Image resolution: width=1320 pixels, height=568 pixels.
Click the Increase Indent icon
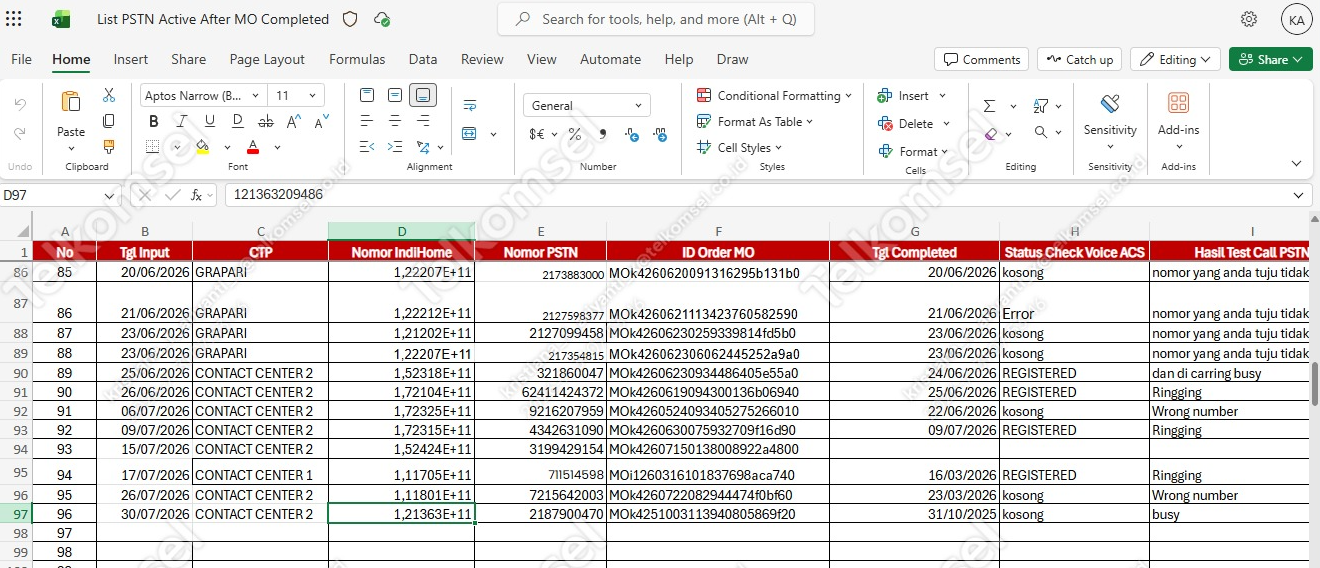[x=395, y=147]
